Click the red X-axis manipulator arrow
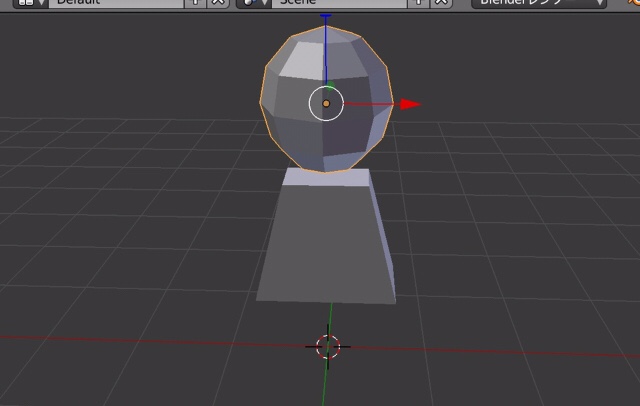 click(x=410, y=104)
